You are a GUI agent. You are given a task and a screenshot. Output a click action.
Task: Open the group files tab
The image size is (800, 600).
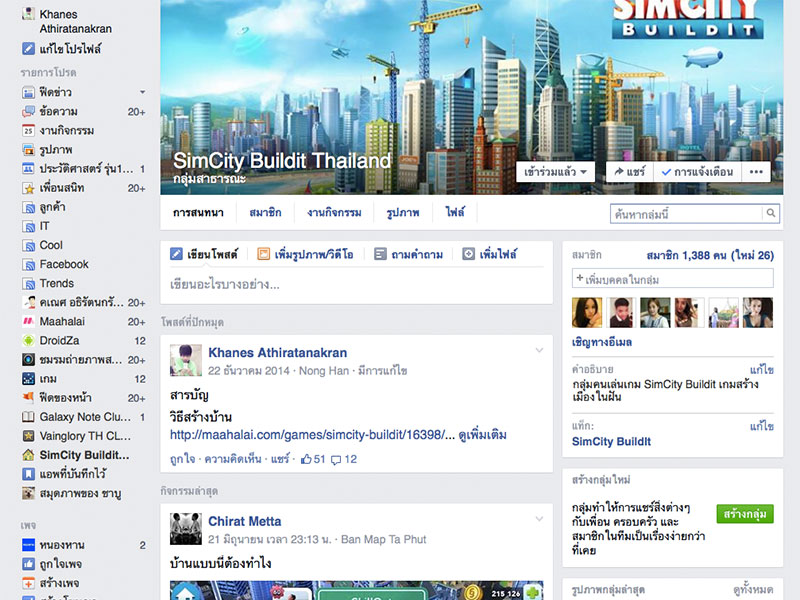(x=455, y=213)
